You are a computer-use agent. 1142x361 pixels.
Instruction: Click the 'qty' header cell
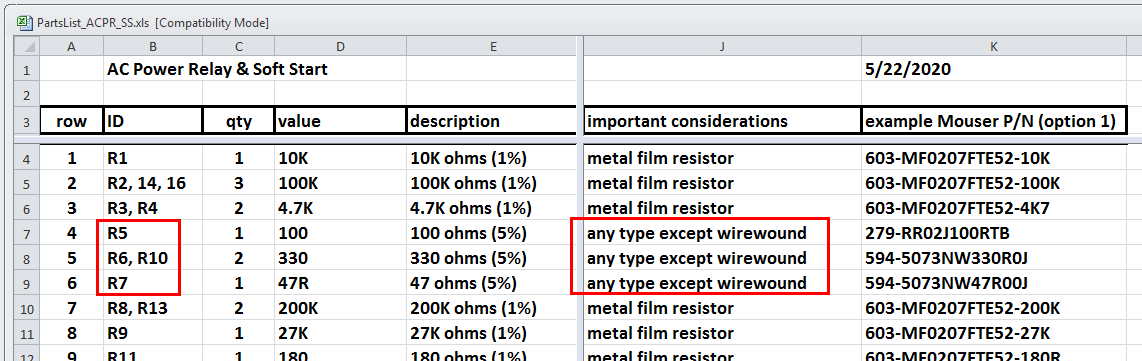coord(238,121)
